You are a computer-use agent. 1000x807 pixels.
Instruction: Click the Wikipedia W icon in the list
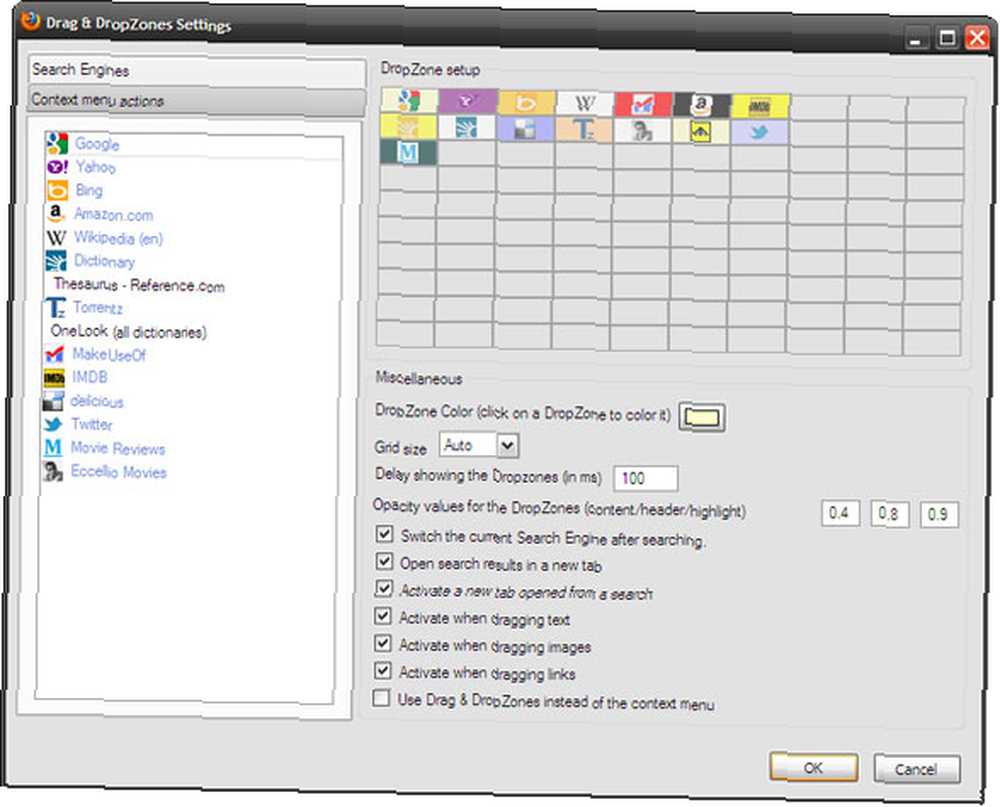(x=55, y=238)
